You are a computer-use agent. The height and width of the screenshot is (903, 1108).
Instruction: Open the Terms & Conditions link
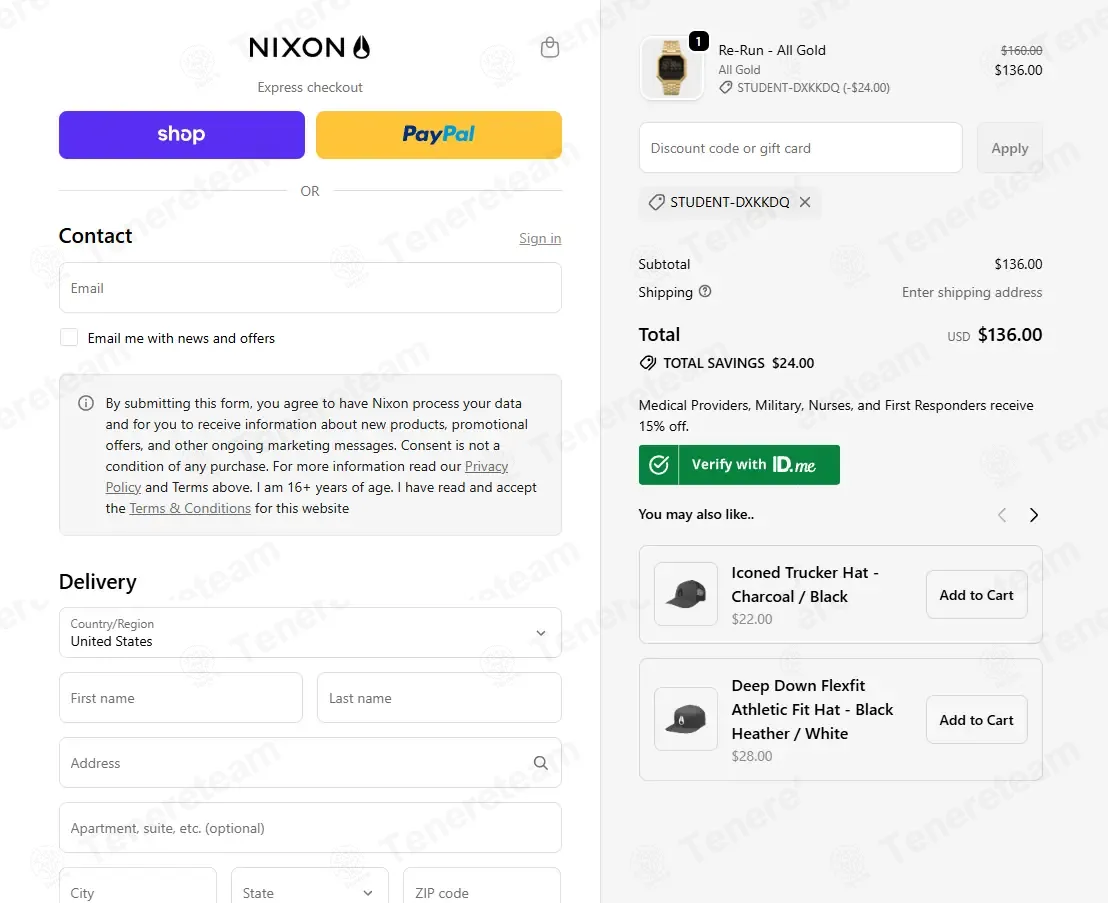point(190,508)
